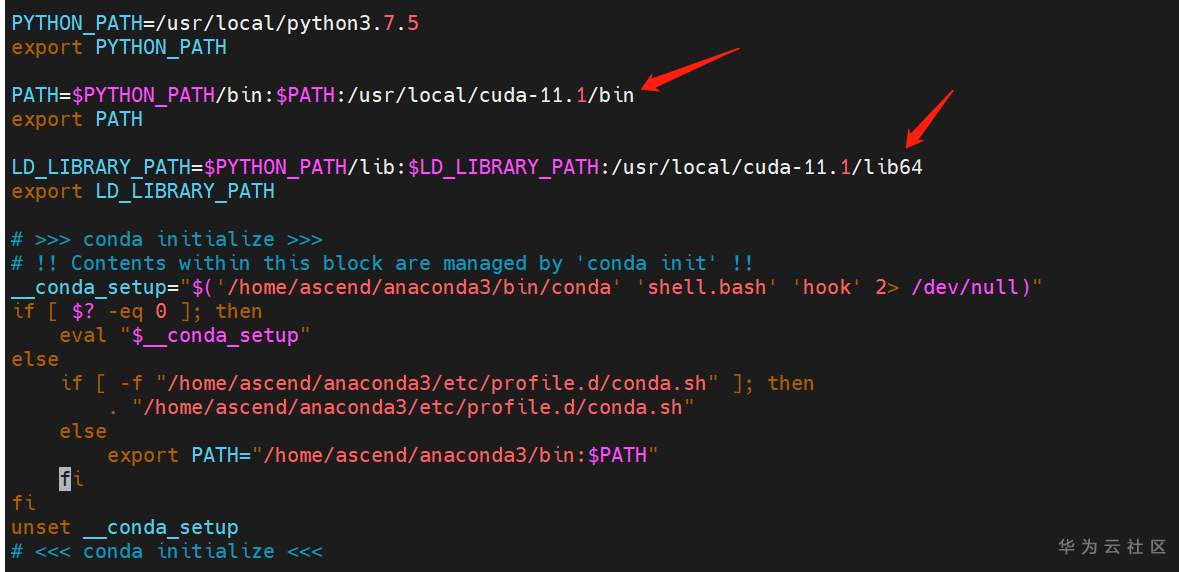Click the 'managed by conda init' comment line
Viewport: 1179px width, 572px height.
382,263
